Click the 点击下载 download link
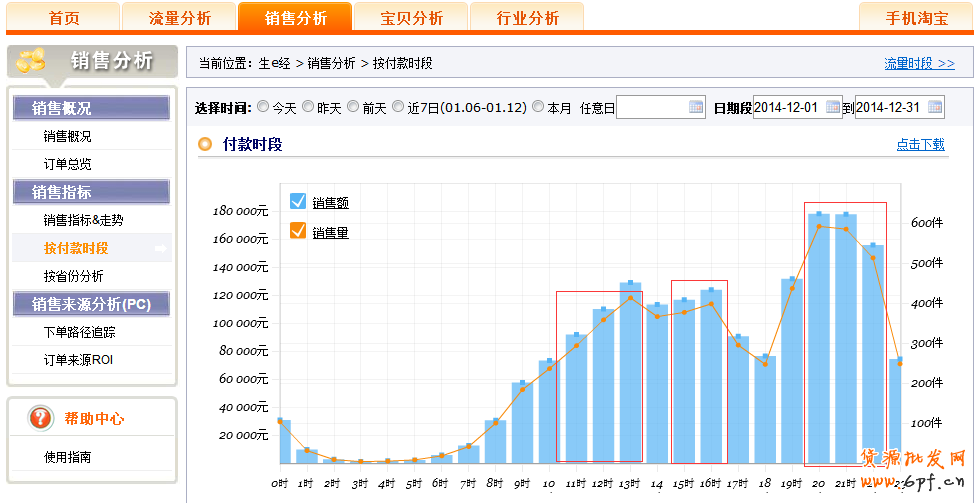The height and width of the screenshot is (503, 975). [x=920, y=144]
